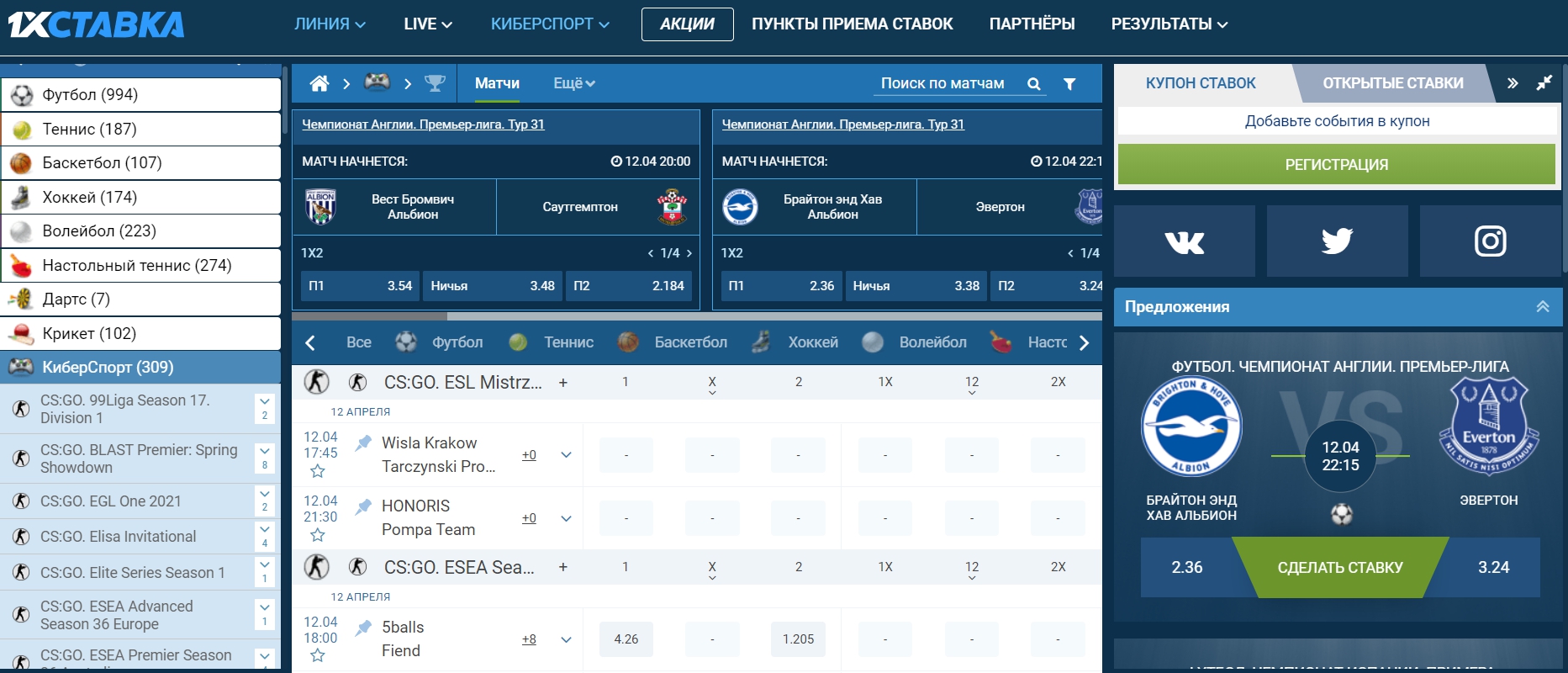Pin the 5balls vs Fiend match

tap(363, 628)
